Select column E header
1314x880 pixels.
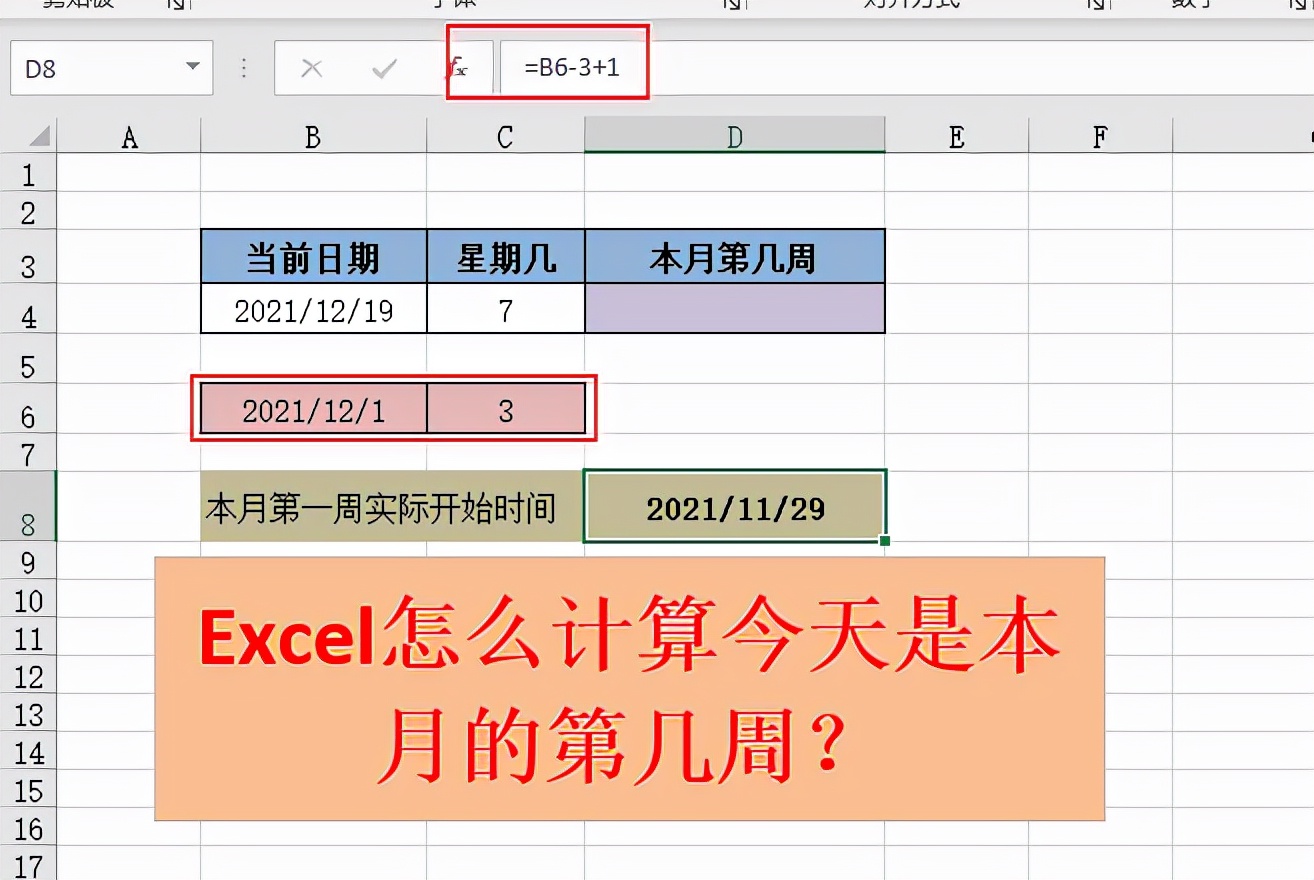click(x=957, y=136)
